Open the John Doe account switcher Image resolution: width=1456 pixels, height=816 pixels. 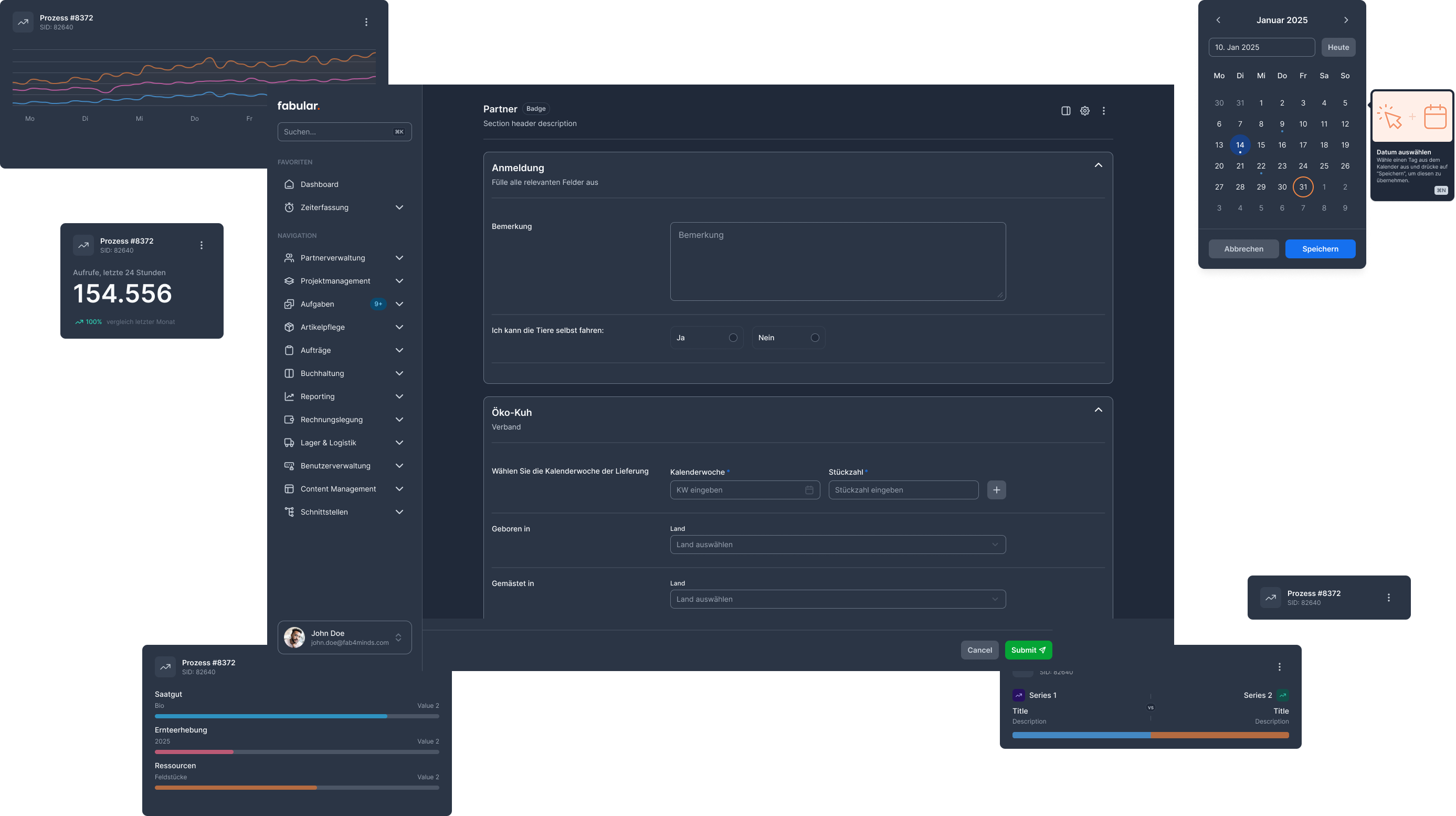tap(345, 639)
